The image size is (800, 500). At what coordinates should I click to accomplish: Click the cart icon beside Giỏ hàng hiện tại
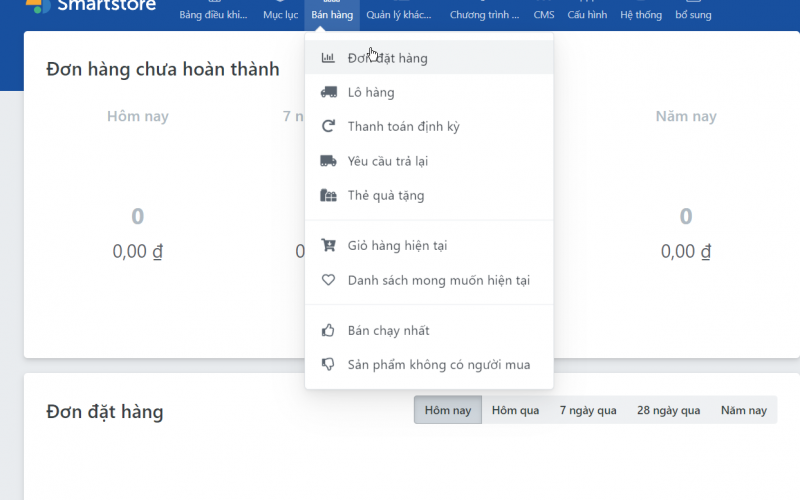click(328, 246)
